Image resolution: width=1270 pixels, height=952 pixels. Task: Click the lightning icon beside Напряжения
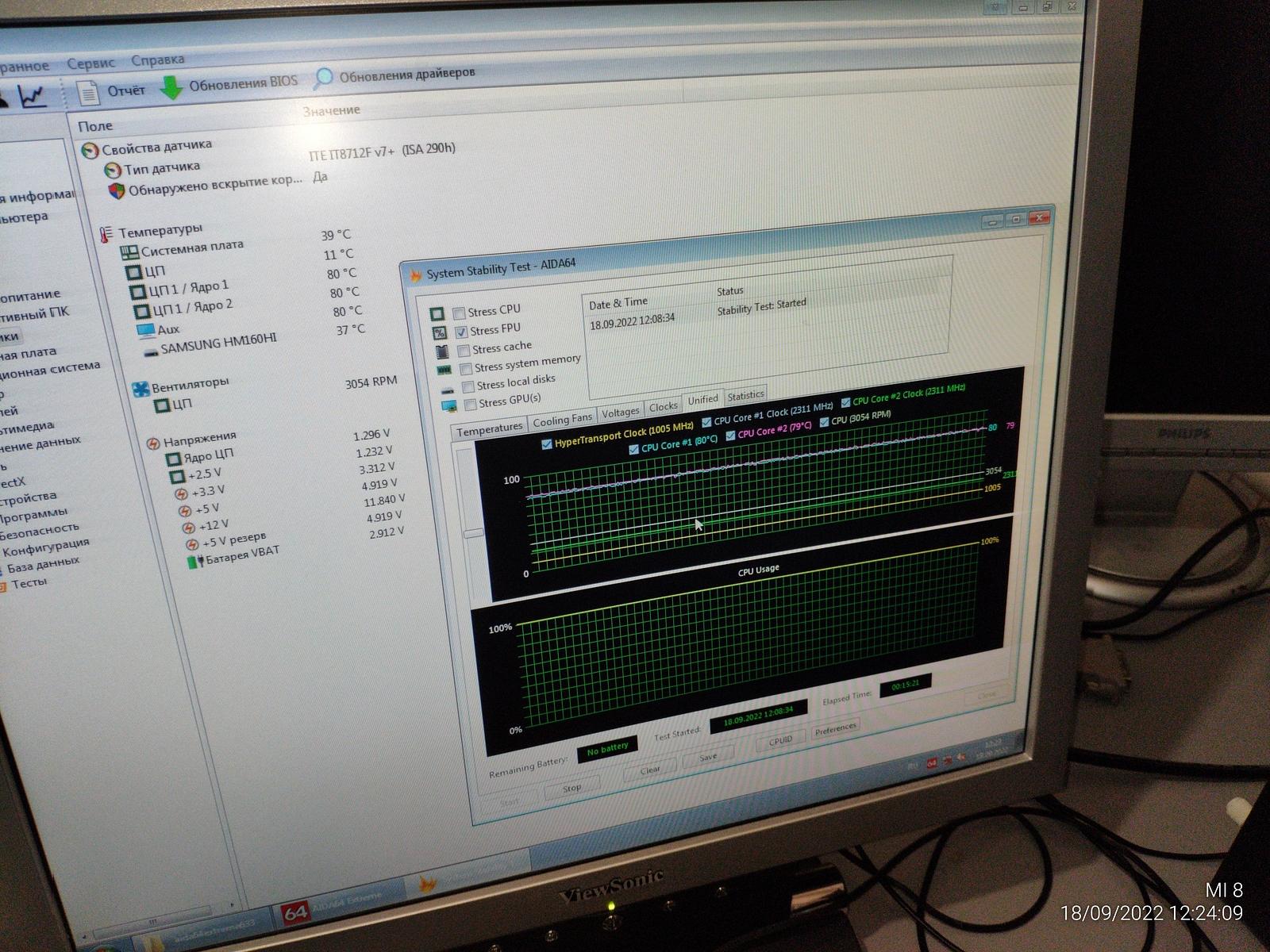tap(154, 443)
